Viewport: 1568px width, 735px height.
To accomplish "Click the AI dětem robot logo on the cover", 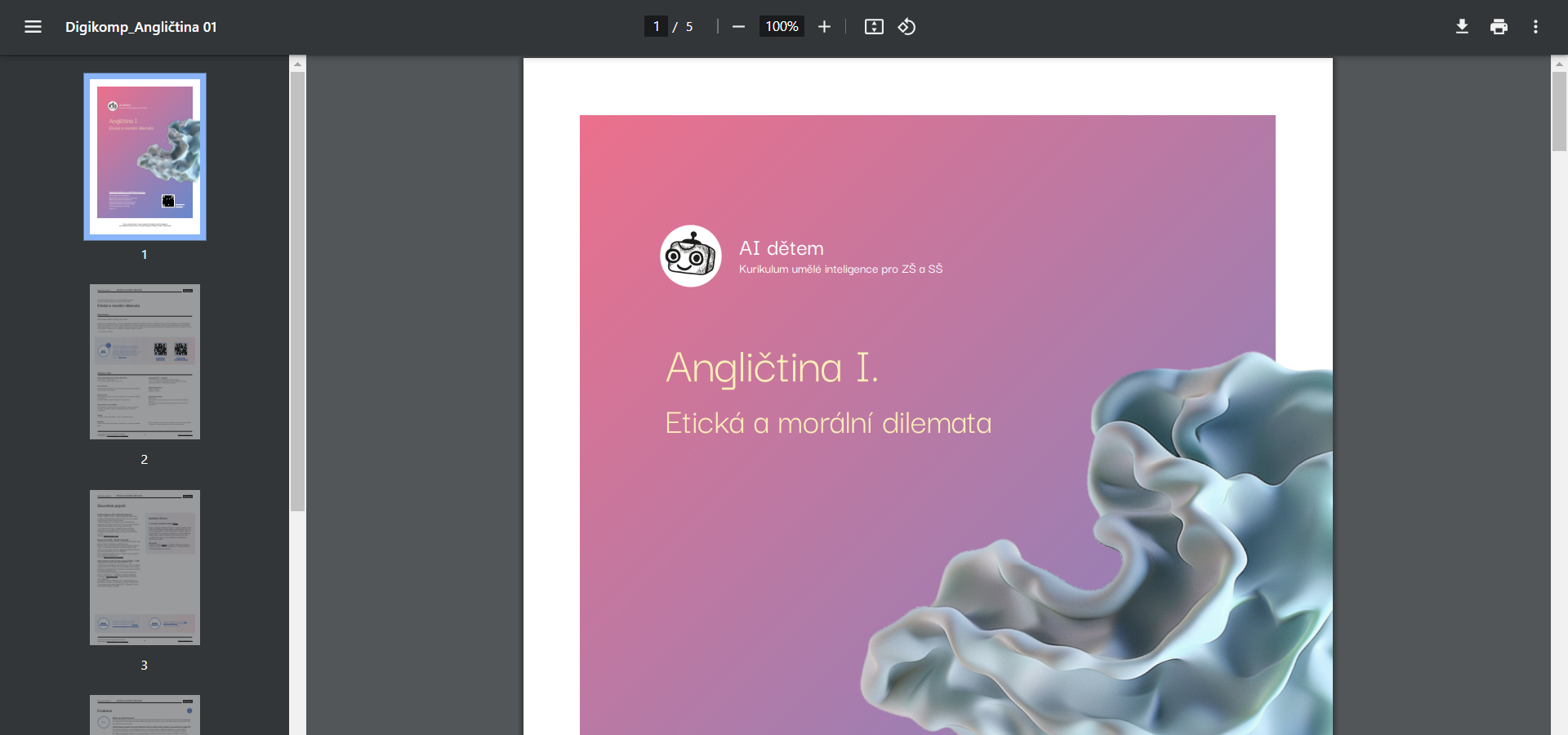I will point(690,256).
